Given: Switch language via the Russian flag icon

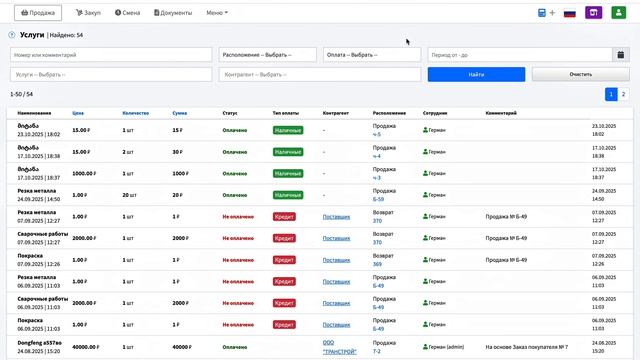Looking at the screenshot, I should click(570, 13).
